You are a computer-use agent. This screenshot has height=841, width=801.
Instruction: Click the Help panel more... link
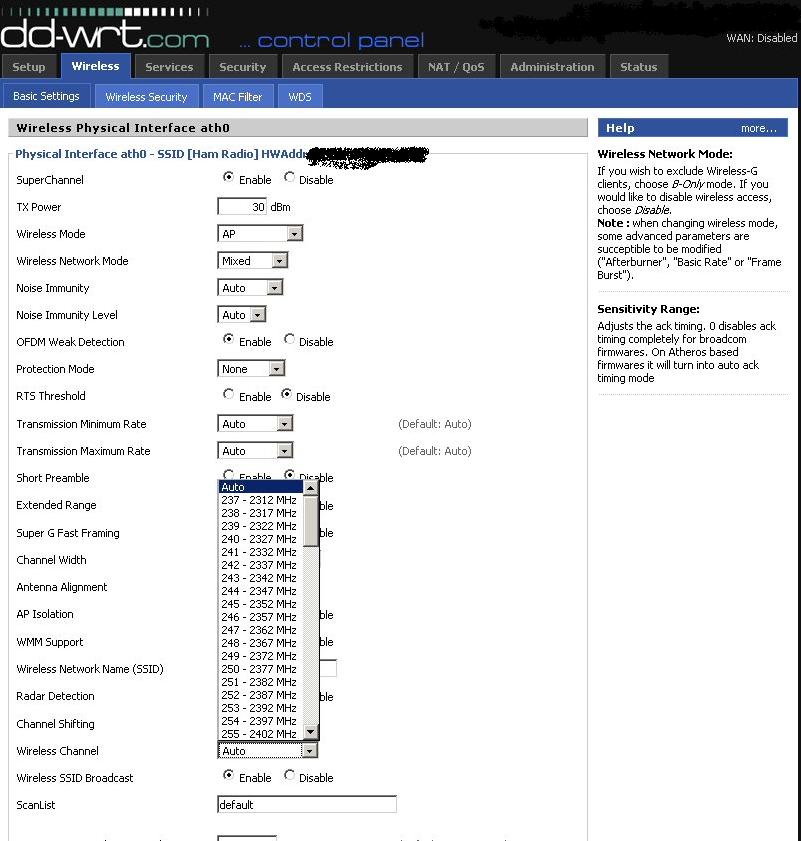click(x=758, y=128)
